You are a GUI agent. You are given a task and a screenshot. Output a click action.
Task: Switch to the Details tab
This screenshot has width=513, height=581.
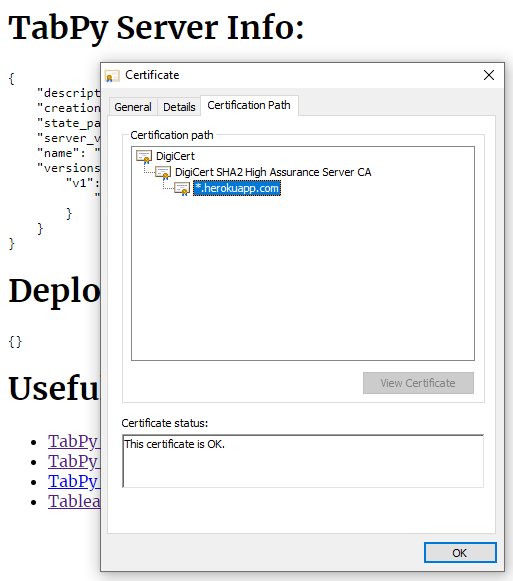tap(179, 107)
